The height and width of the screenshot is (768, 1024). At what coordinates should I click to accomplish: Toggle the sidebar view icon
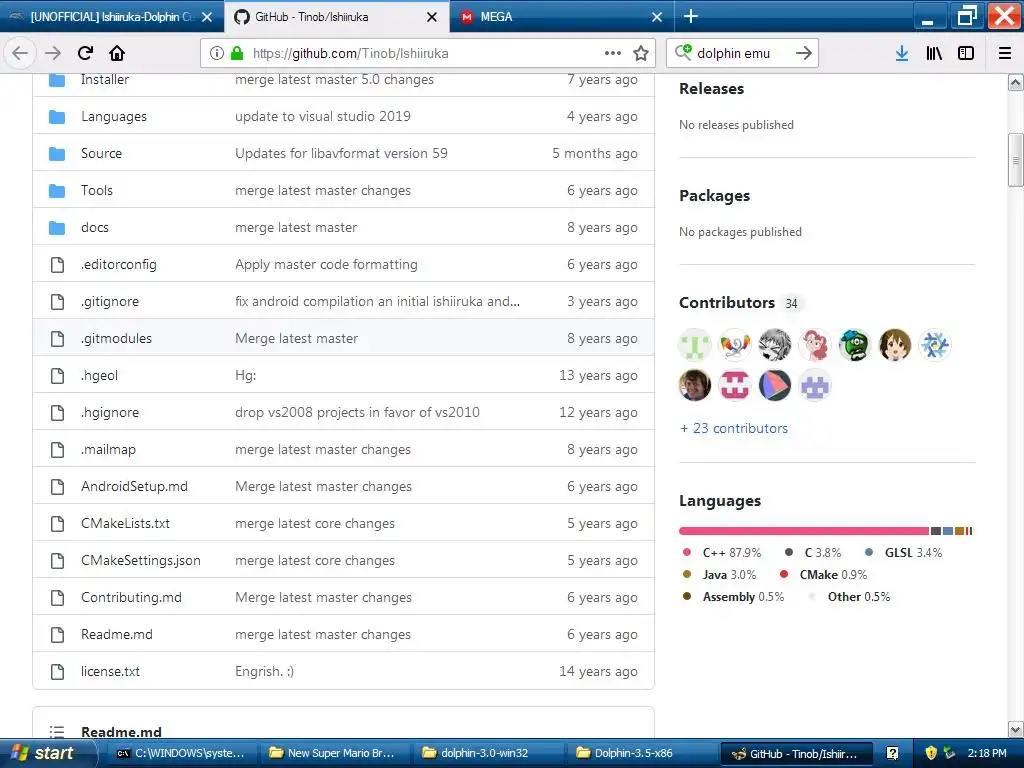(966, 53)
